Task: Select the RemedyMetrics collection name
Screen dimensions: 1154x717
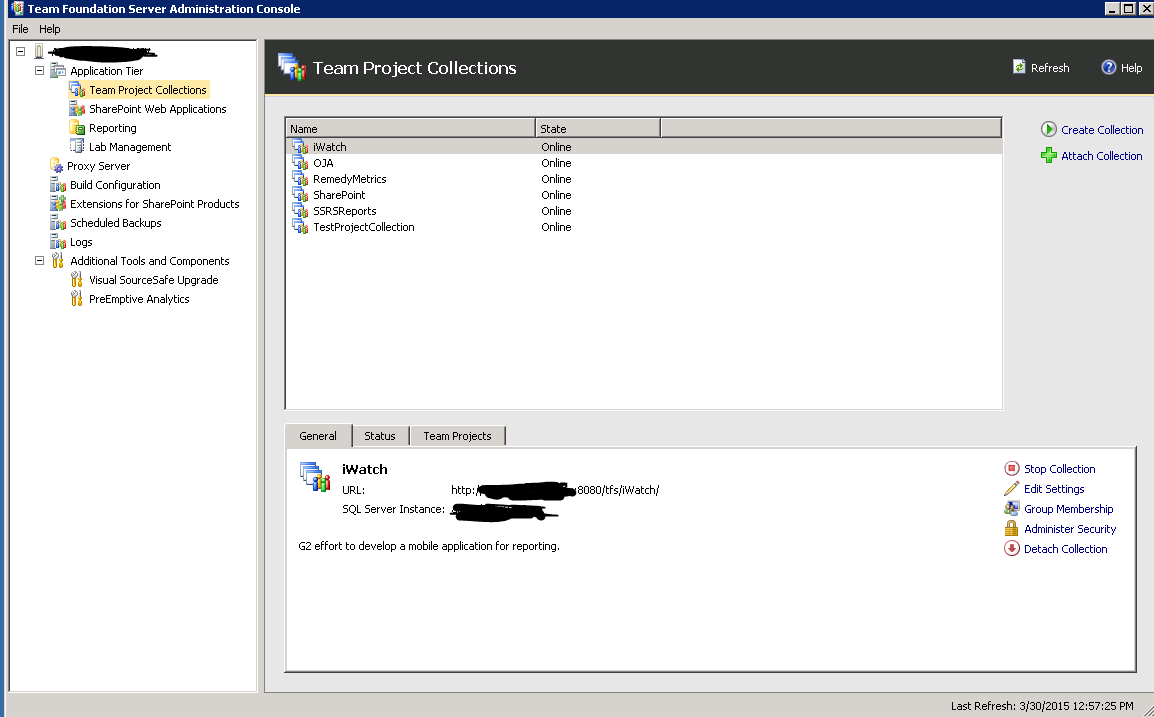Action: [350, 179]
